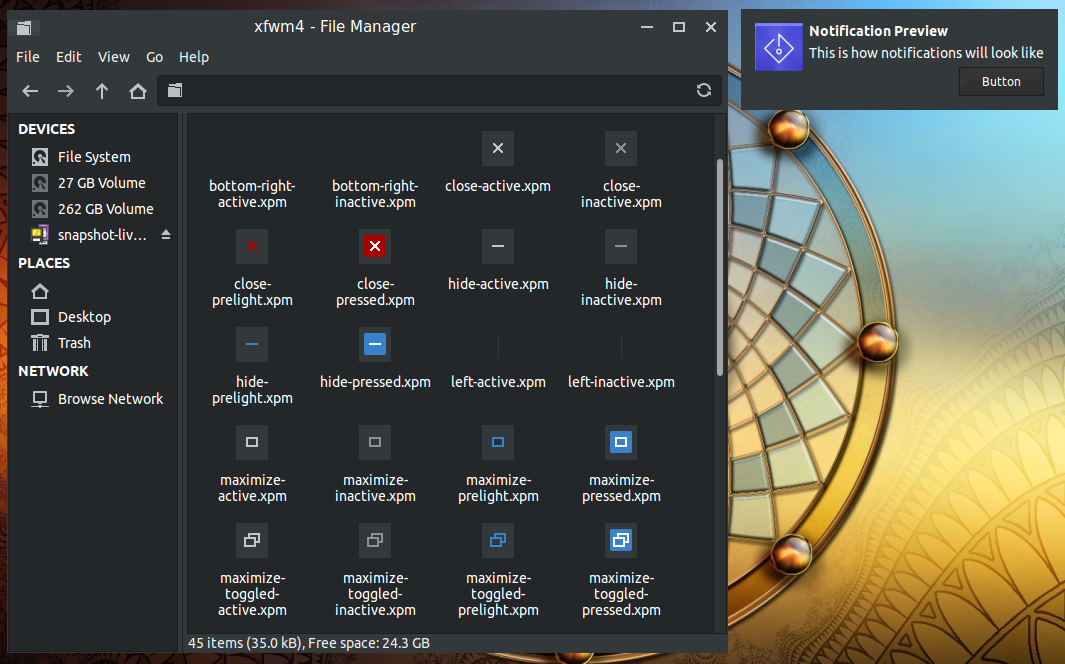This screenshot has height=664, width=1065.
Task: Select the maximize-prelight.xpm icon
Action: [498, 442]
